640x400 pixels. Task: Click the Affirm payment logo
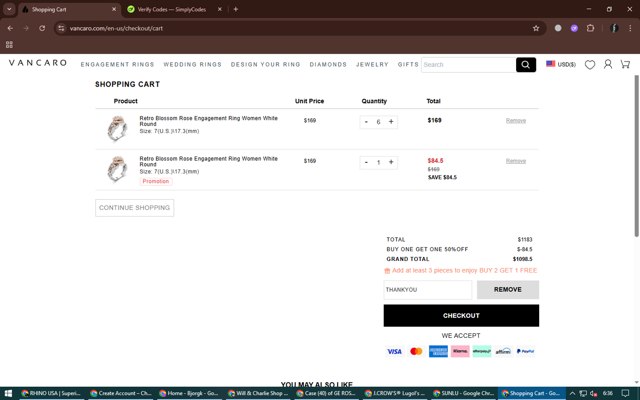pos(504,351)
